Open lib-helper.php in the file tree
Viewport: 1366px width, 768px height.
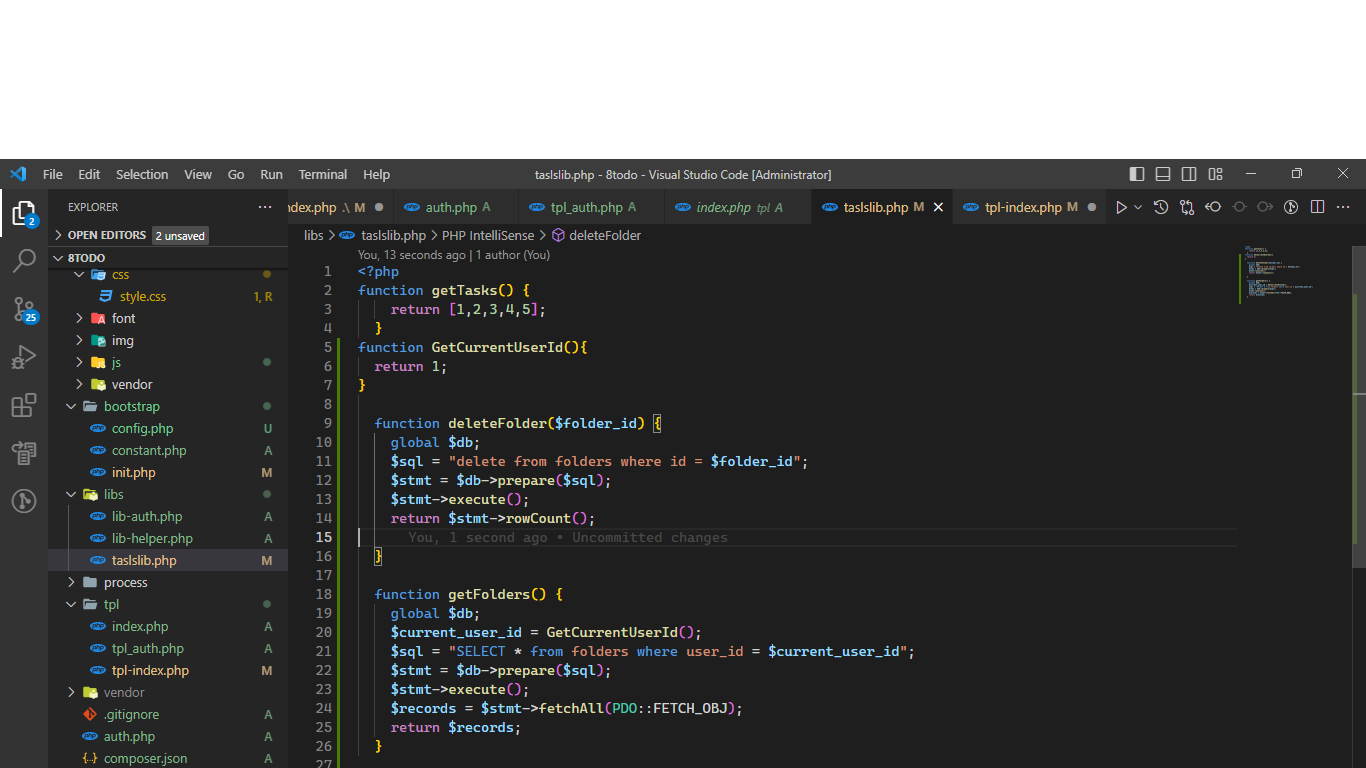pos(152,538)
